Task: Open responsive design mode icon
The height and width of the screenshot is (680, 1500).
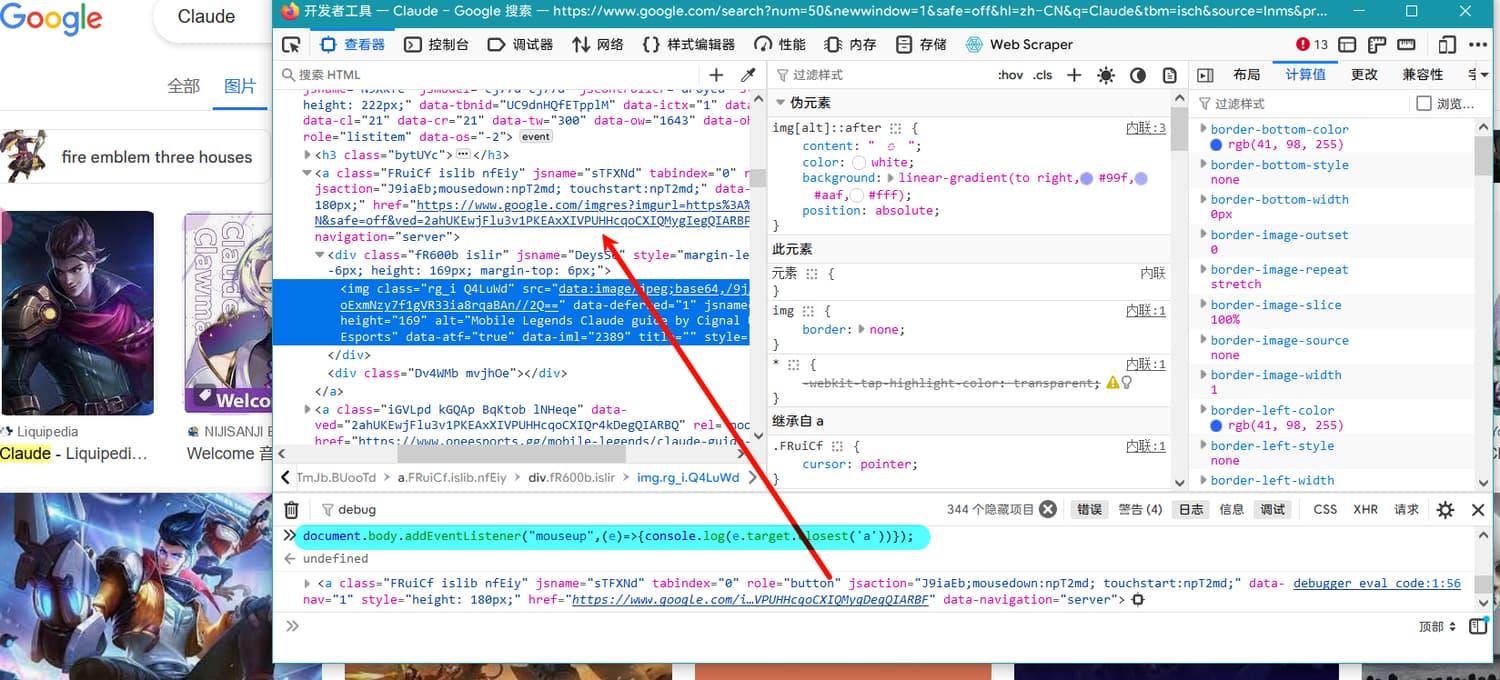Action: [x=1446, y=44]
